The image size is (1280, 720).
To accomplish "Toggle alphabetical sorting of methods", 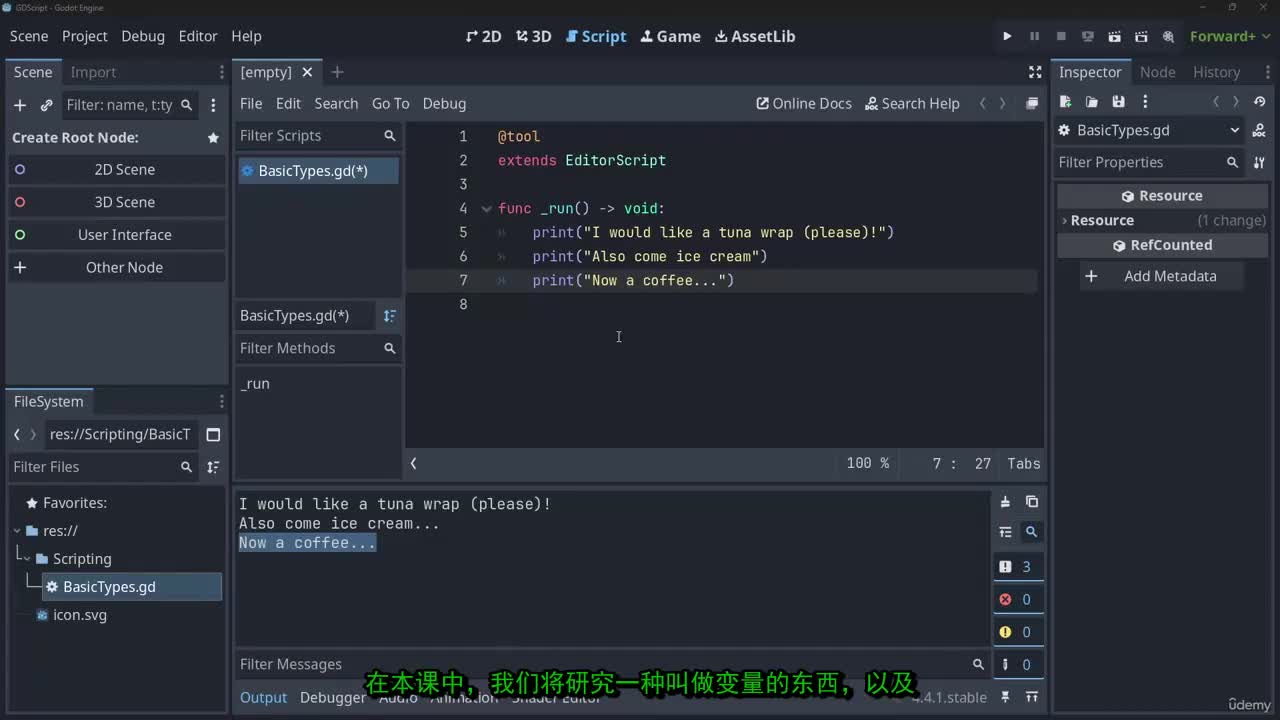I will click(x=390, y=315).
